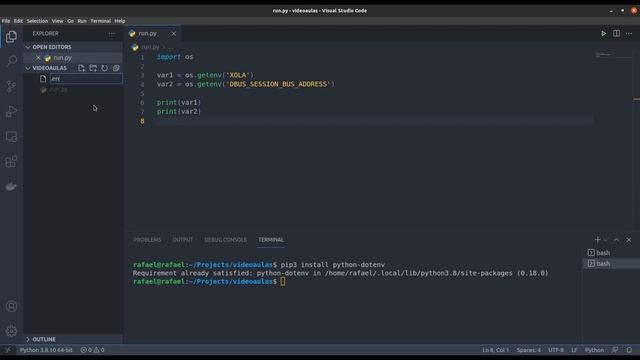Open the Run and Debug view
The width and height of the screenshot is (640, 360).
pyautogui.click(x=11, y=111)
